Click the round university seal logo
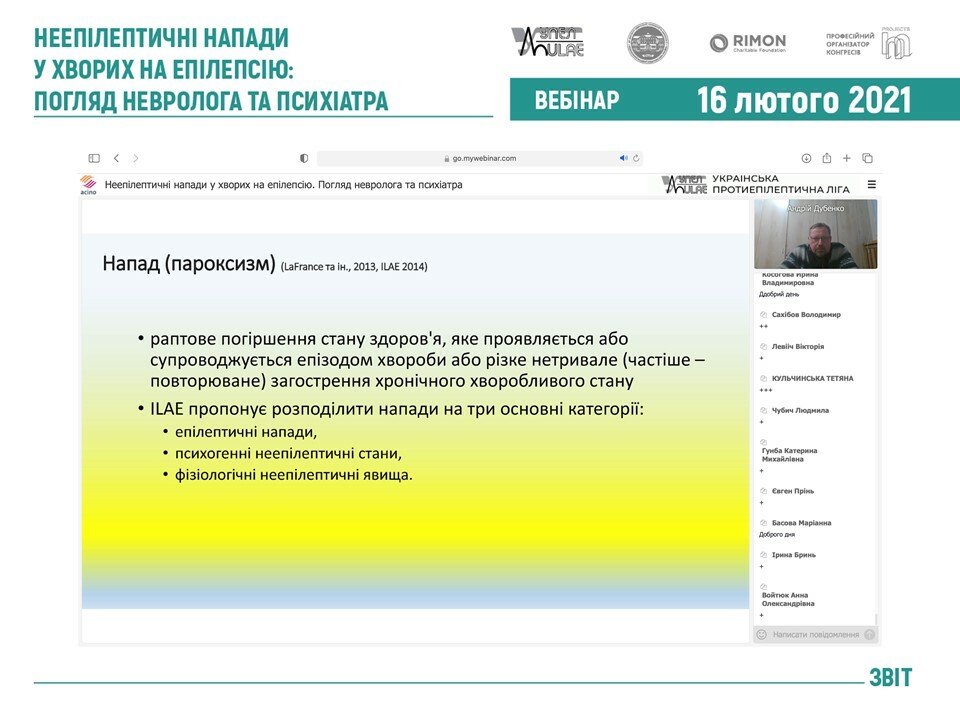This screenshot has width=960, height=720. click(648, 43)
